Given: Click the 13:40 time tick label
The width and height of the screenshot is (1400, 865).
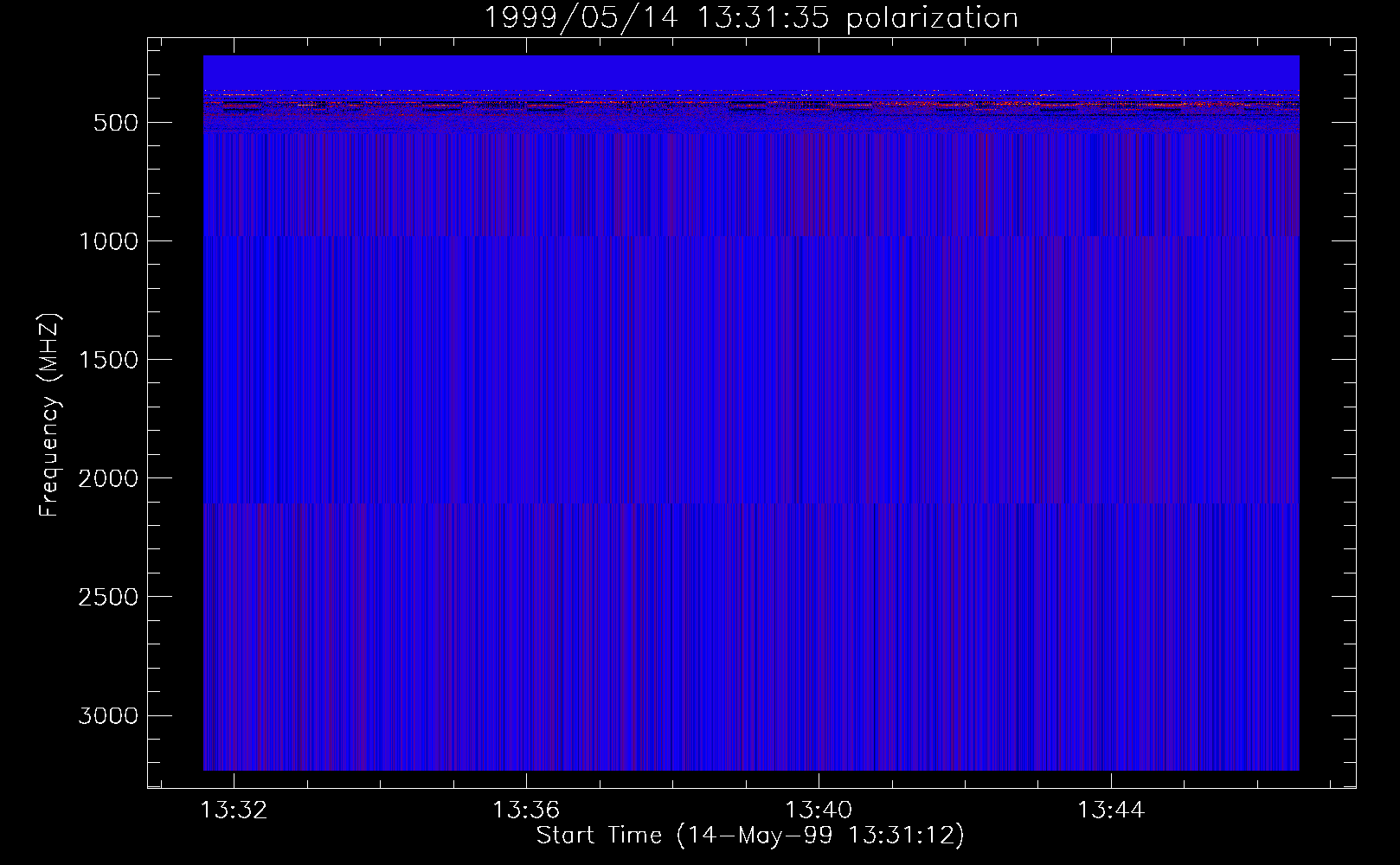Looking at the screenshot, I should [x=819, y=811].
